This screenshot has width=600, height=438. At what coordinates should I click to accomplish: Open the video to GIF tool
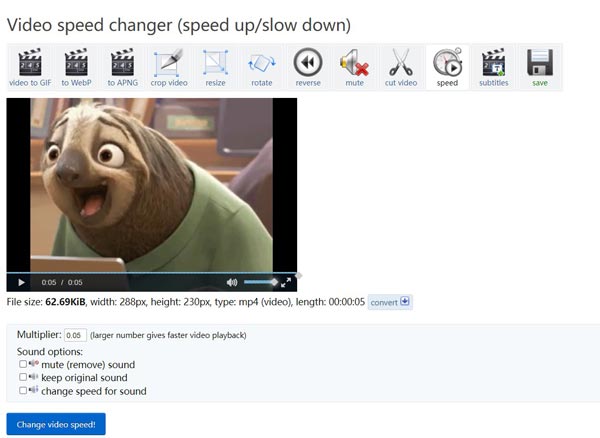click(30, 67)
